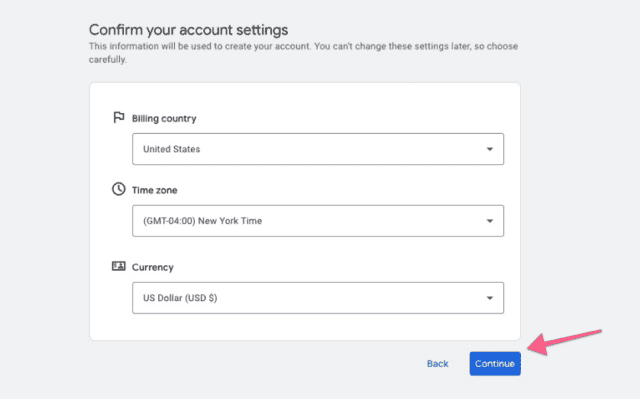The width and height of the screenshot is (640, 399).
Task: Click the flag icon beside Billing country
Action: click(118, 117)
